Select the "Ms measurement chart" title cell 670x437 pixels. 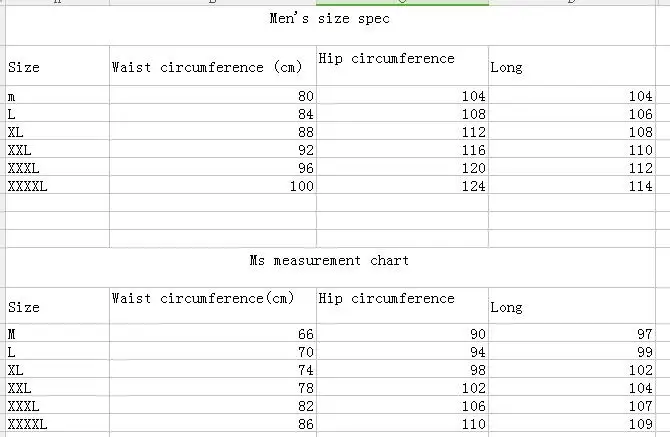click(x=330, y=267)
